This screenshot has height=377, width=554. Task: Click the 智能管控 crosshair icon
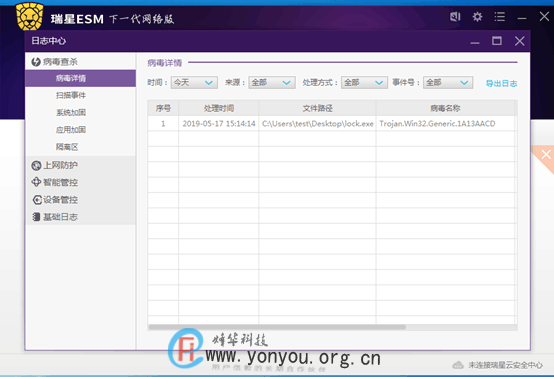[36, 182]
